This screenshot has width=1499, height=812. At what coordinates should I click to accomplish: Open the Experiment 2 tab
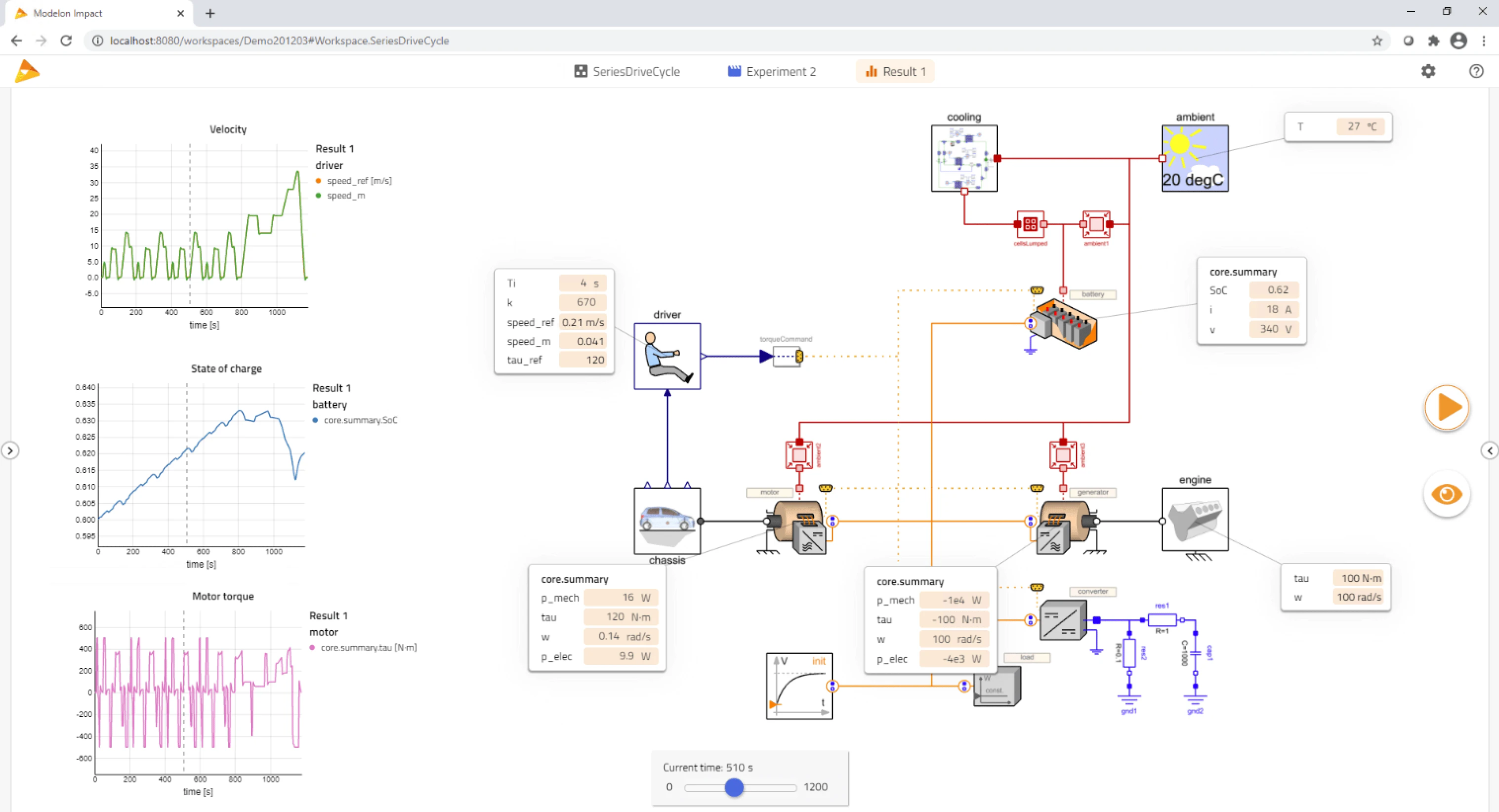point(772,72)
